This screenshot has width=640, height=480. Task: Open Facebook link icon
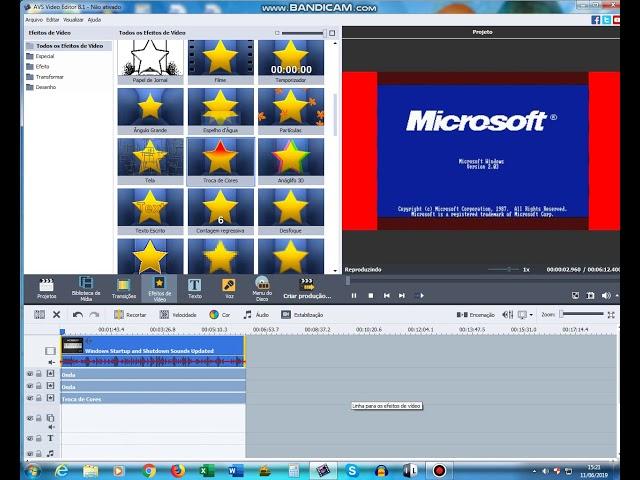click(x=596, y=20)
